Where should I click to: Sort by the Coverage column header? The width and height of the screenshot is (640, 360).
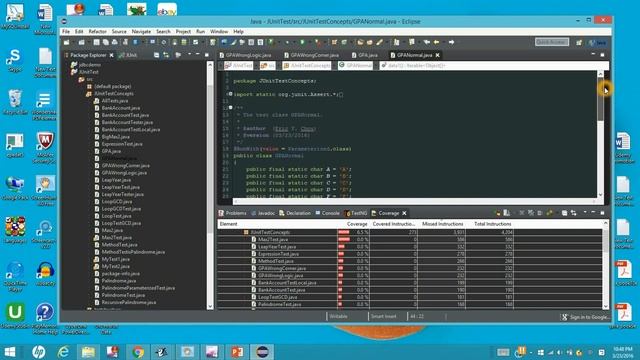pos(354,224)
